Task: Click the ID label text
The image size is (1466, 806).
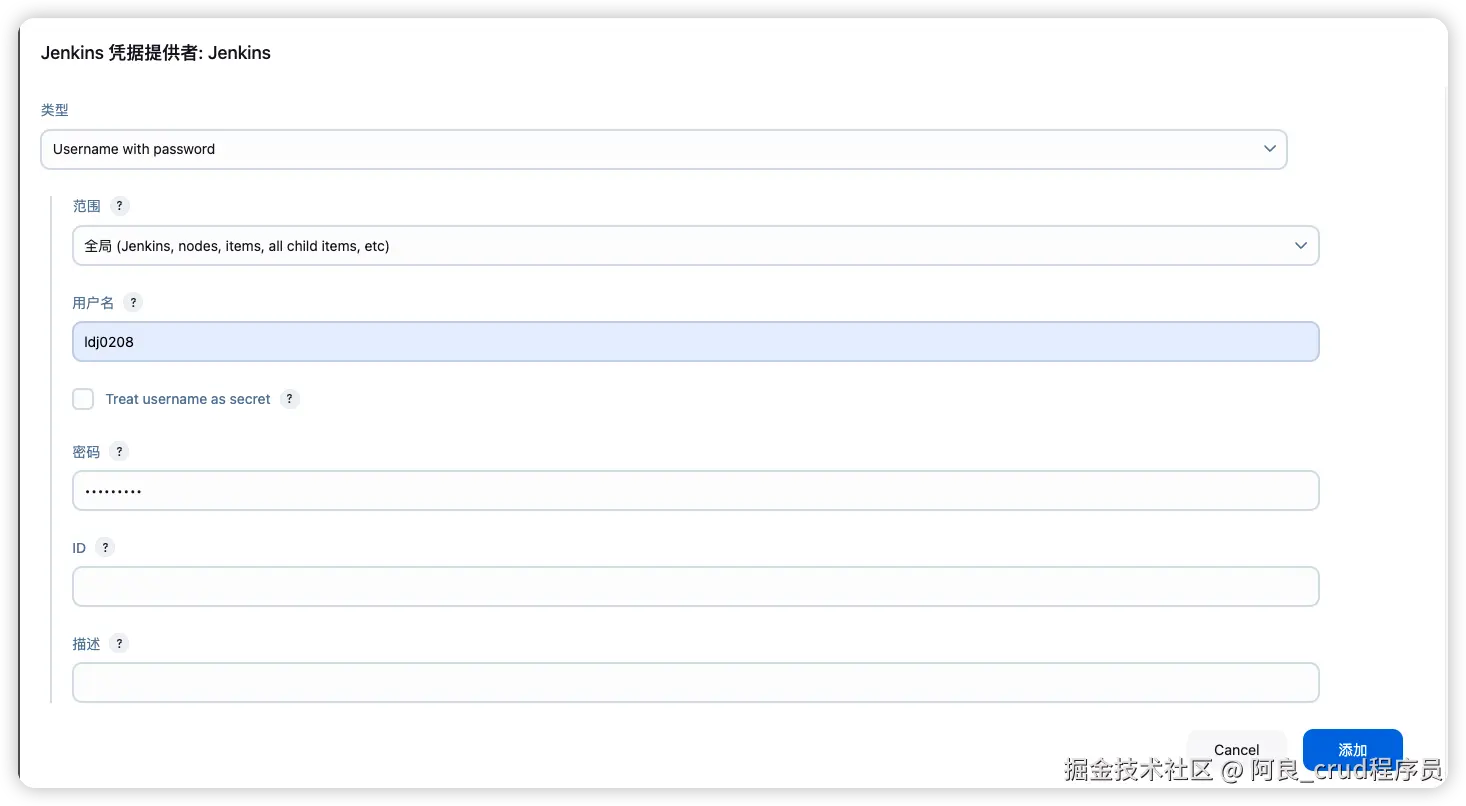Action: 80,548
